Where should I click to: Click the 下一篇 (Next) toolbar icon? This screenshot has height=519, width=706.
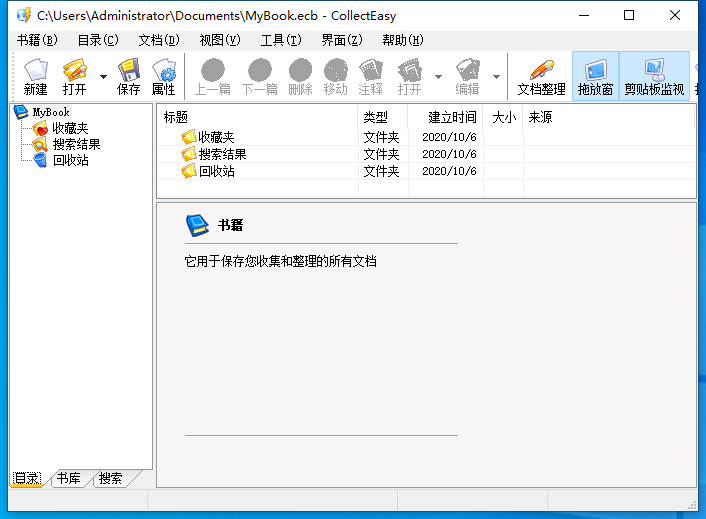(260, 76)
